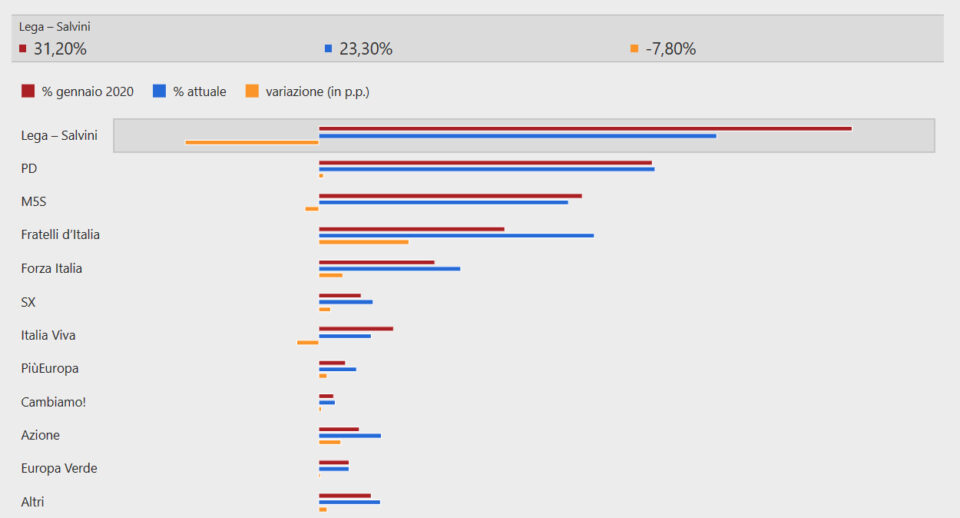
Task: Select the Fratelli d'Italia row label
Action: tap(60, 235)
